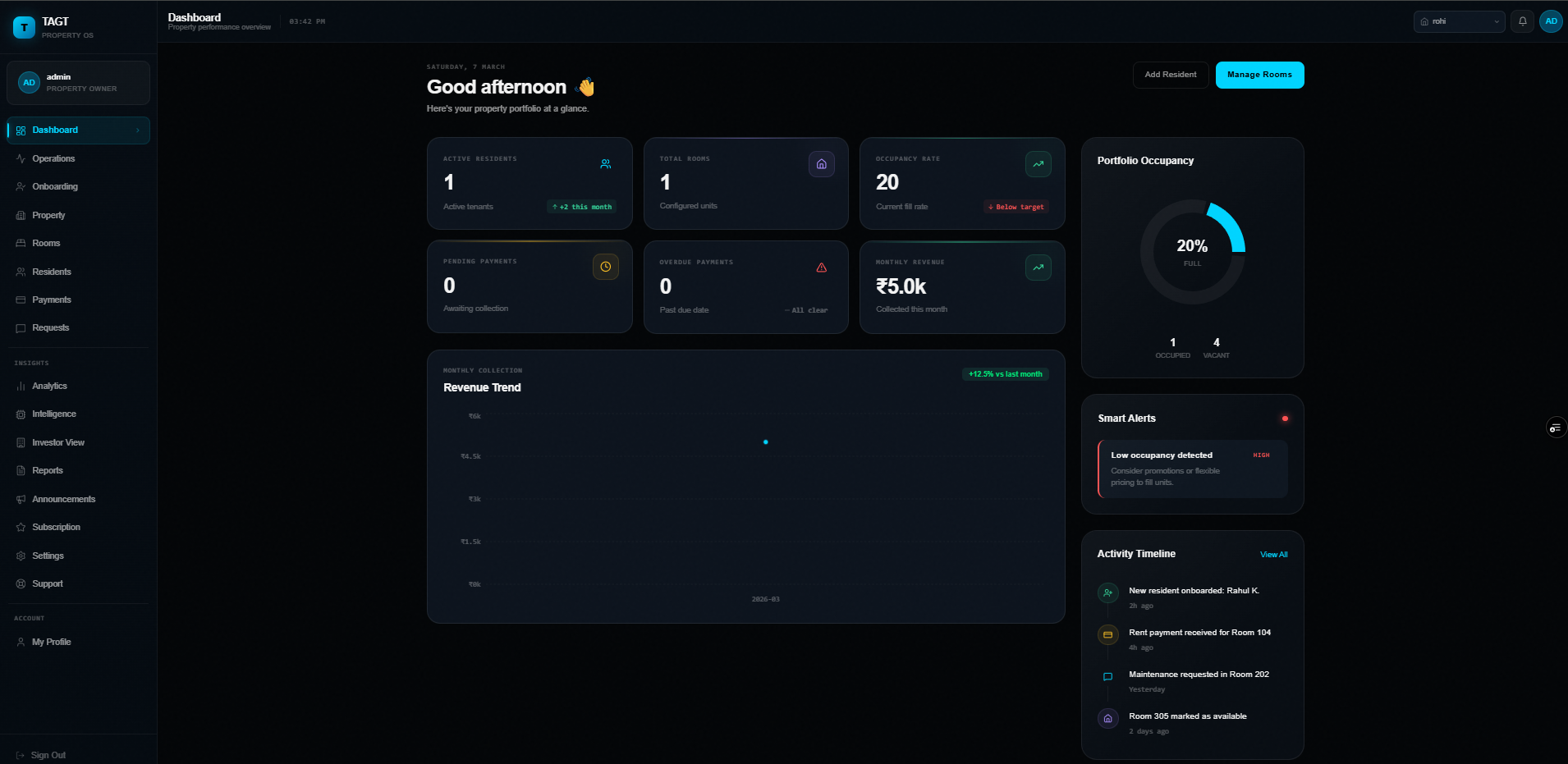Click the clock icon on Pending Payments card
Viewport: 1568px width, 764px height.
pyautogui.click(x=606, y=266)
